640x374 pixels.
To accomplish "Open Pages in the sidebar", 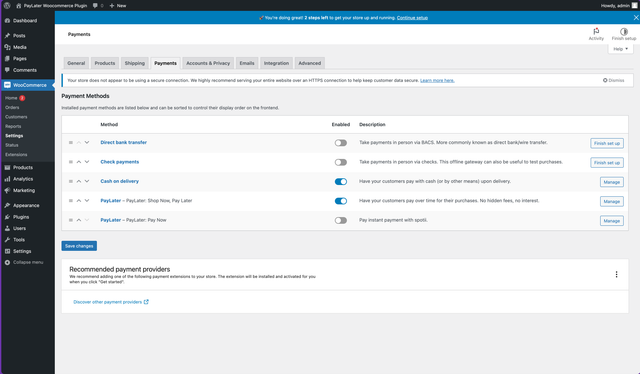I will click(20, 58).
